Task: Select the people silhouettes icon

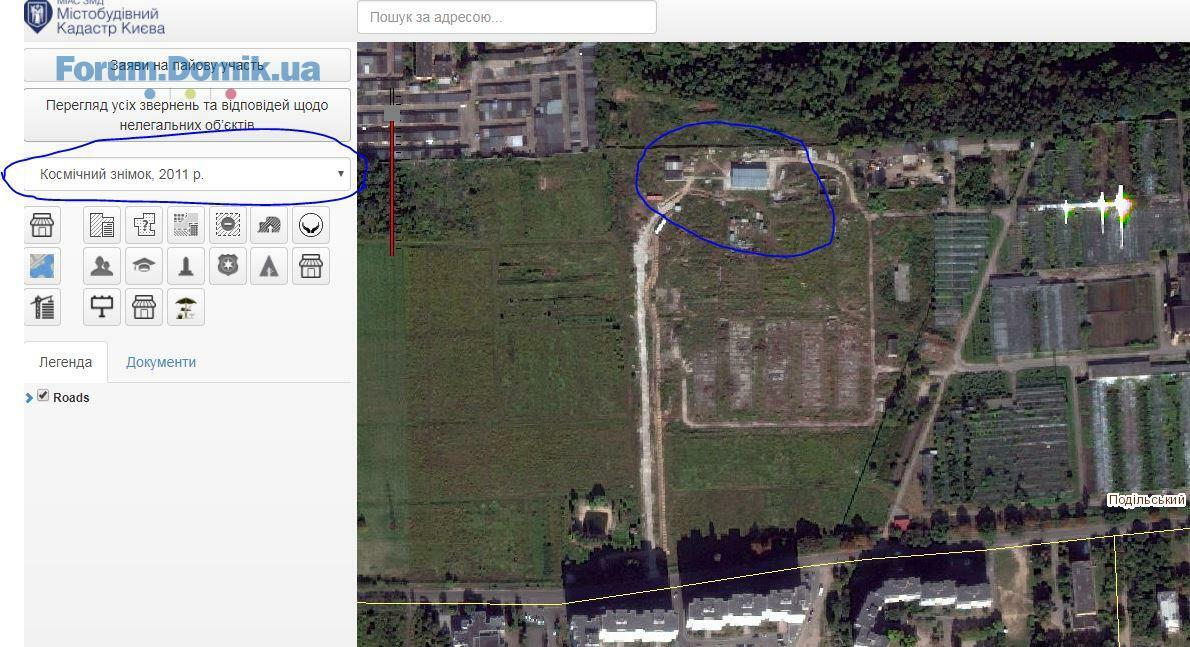Action: (x=102, y=266)
